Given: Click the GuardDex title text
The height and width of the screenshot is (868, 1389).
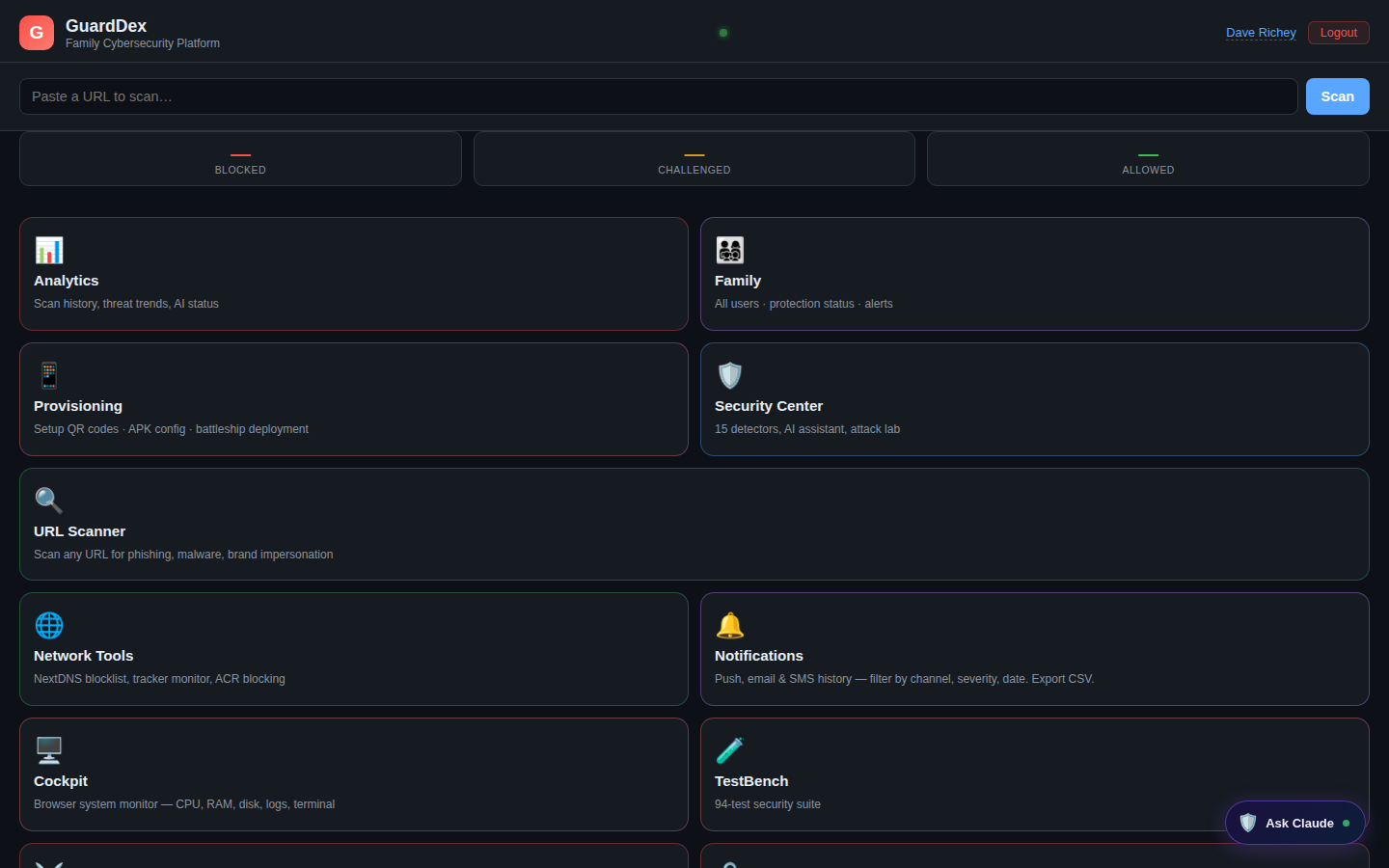Looking at the screenshot, I should tap(106, 26).
